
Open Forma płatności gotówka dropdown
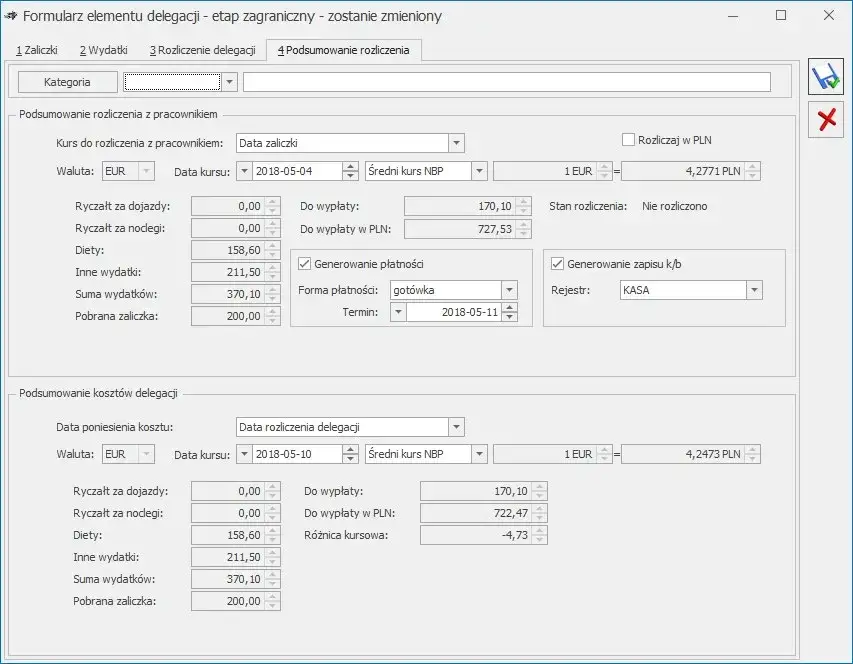point(509,290)
